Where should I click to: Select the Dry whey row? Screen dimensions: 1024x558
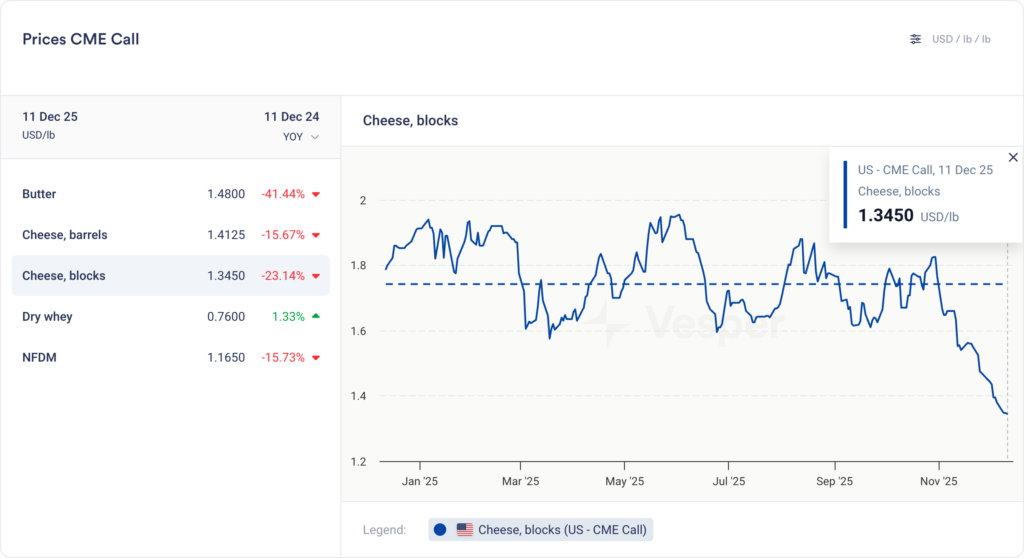point(170,317)
